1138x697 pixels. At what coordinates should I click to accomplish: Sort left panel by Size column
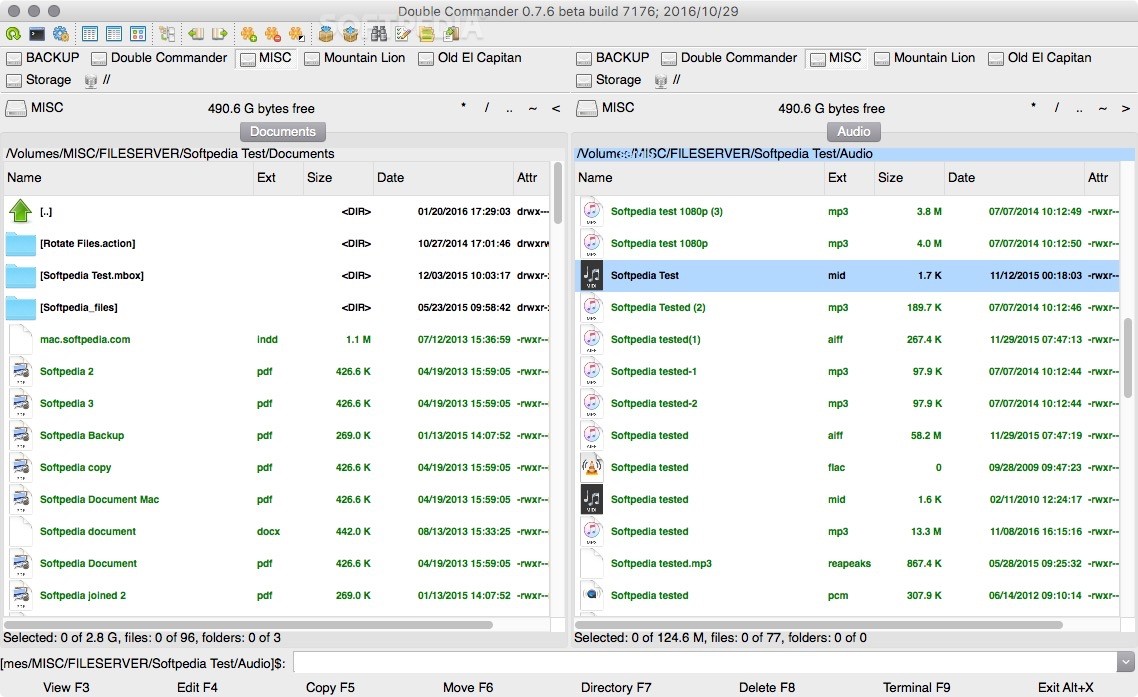click(337, 178)
